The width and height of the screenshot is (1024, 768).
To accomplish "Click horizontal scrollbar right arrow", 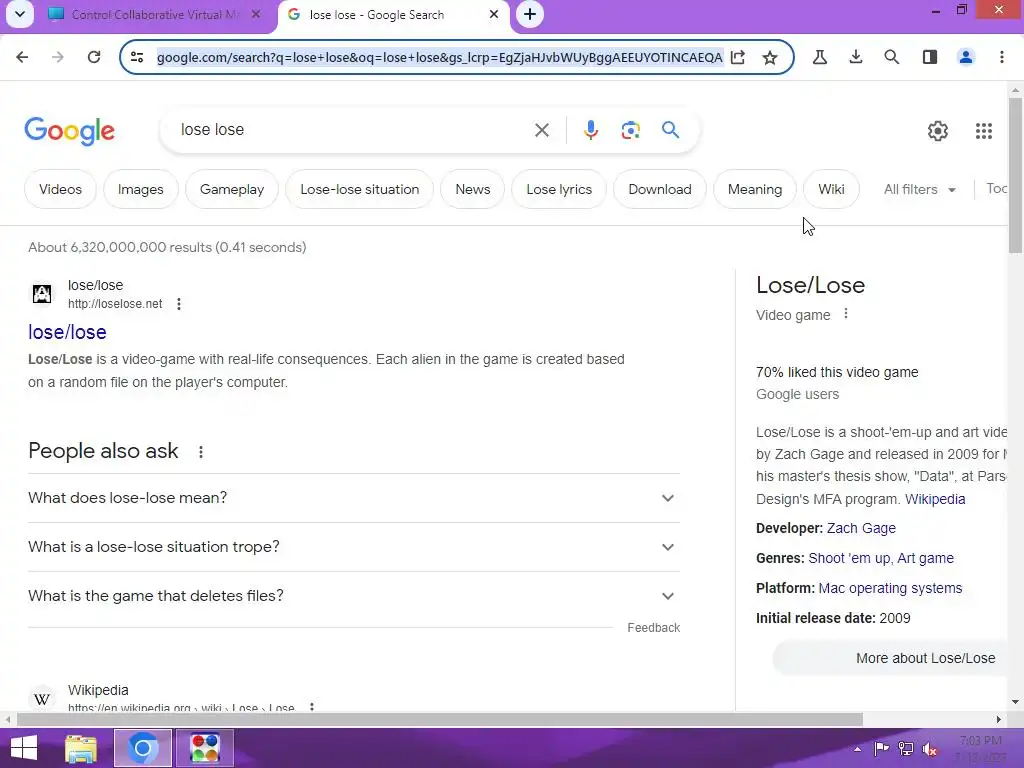I will tap(999, 719).
